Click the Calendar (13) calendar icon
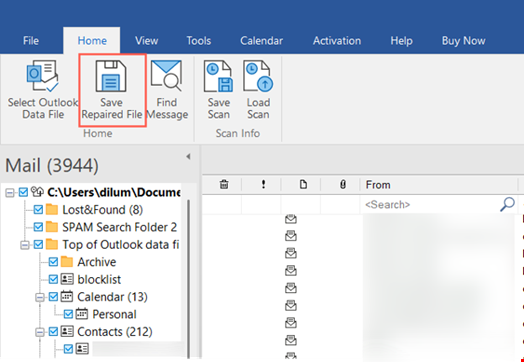 [x=67, y=296]
